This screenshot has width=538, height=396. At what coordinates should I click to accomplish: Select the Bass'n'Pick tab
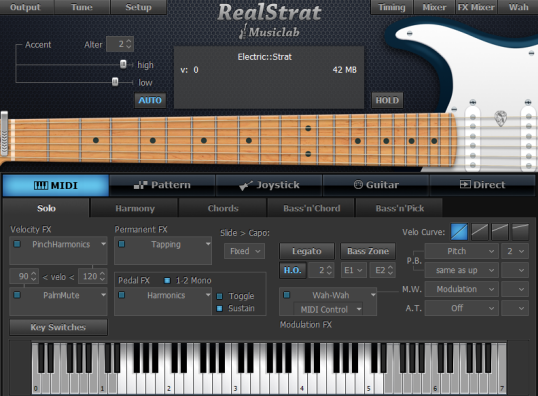(399, 208)
